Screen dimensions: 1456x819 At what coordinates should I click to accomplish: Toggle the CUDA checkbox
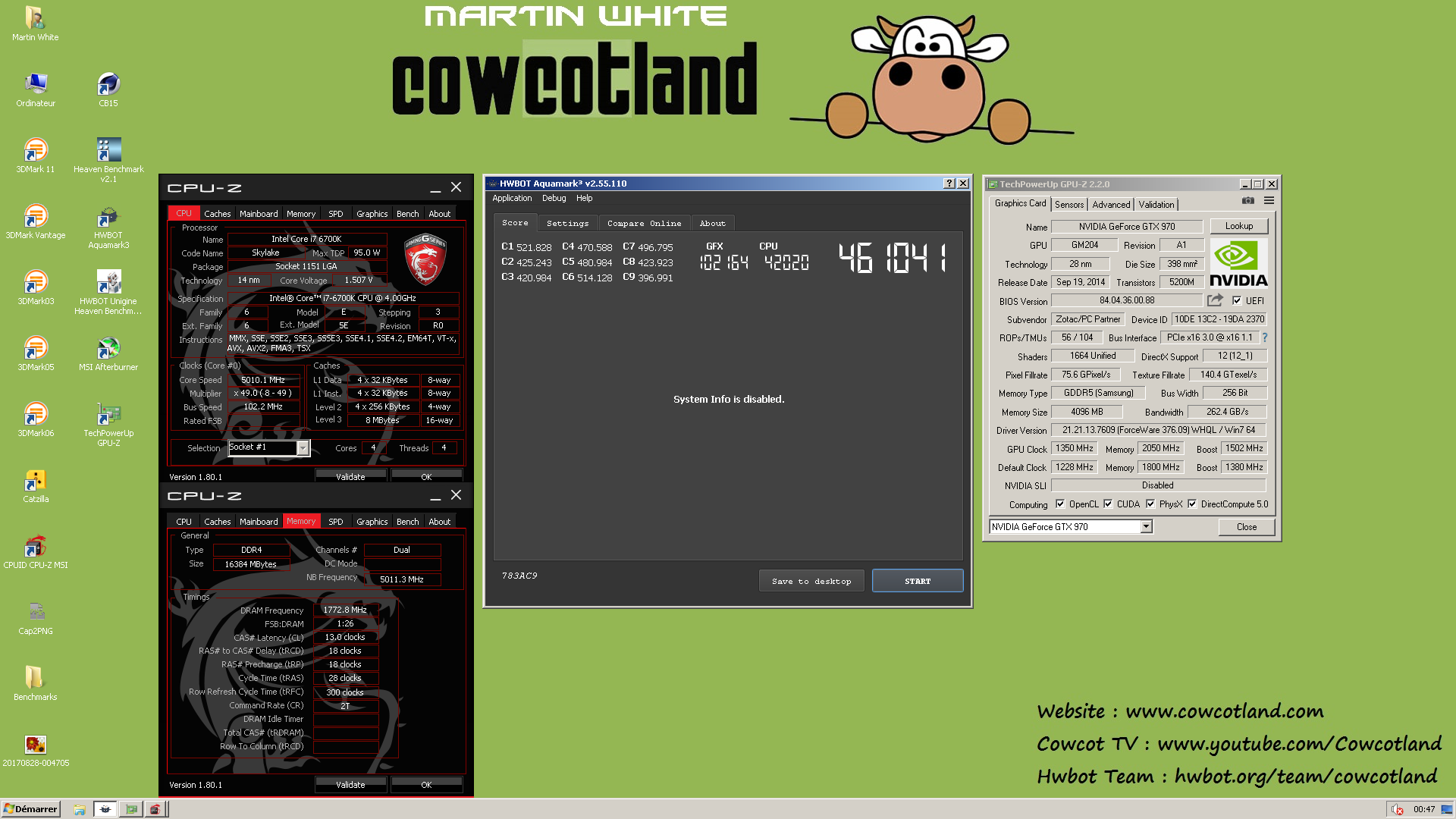click(x=1108, y=504)
